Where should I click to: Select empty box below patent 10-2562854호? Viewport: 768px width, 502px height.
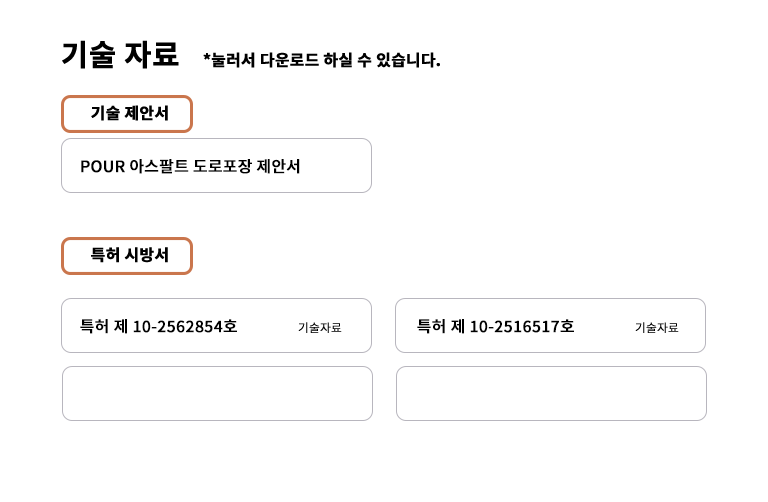[x=217, y=394]
